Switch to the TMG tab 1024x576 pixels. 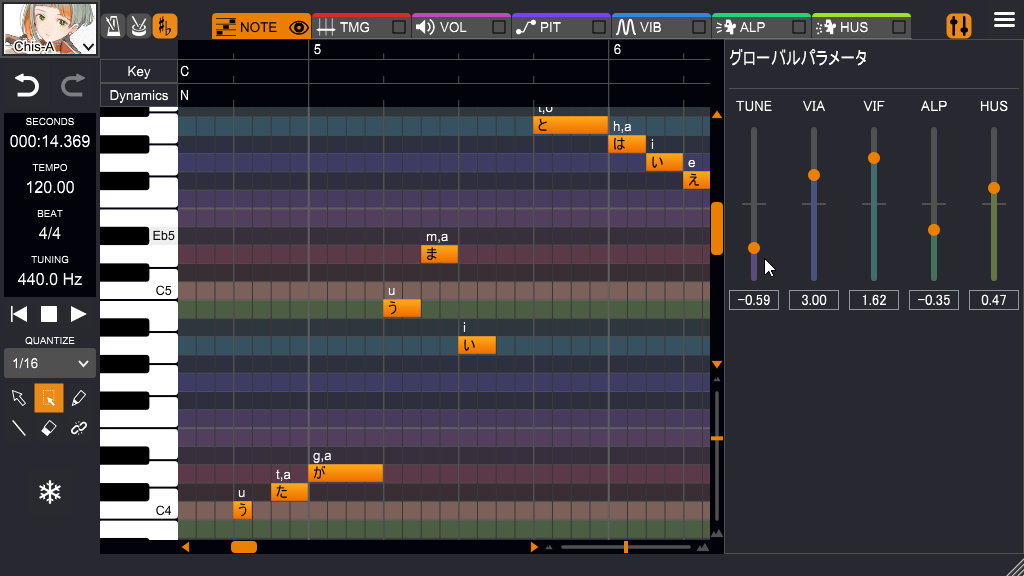click(355, 26)
